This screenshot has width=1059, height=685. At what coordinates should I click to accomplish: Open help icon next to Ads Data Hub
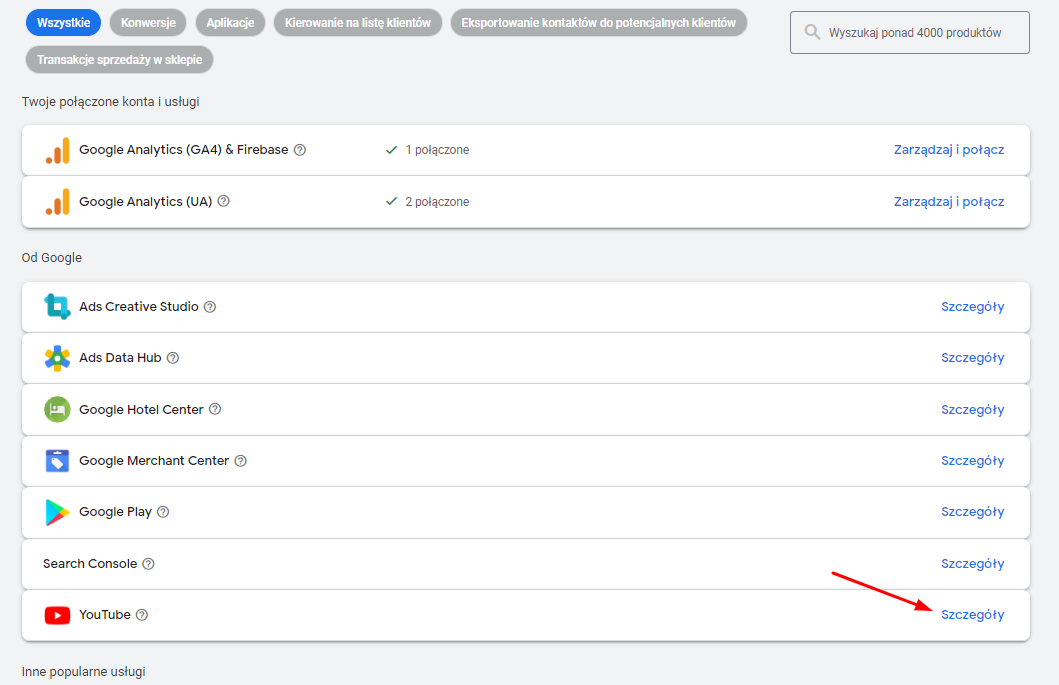coord(173,358)
